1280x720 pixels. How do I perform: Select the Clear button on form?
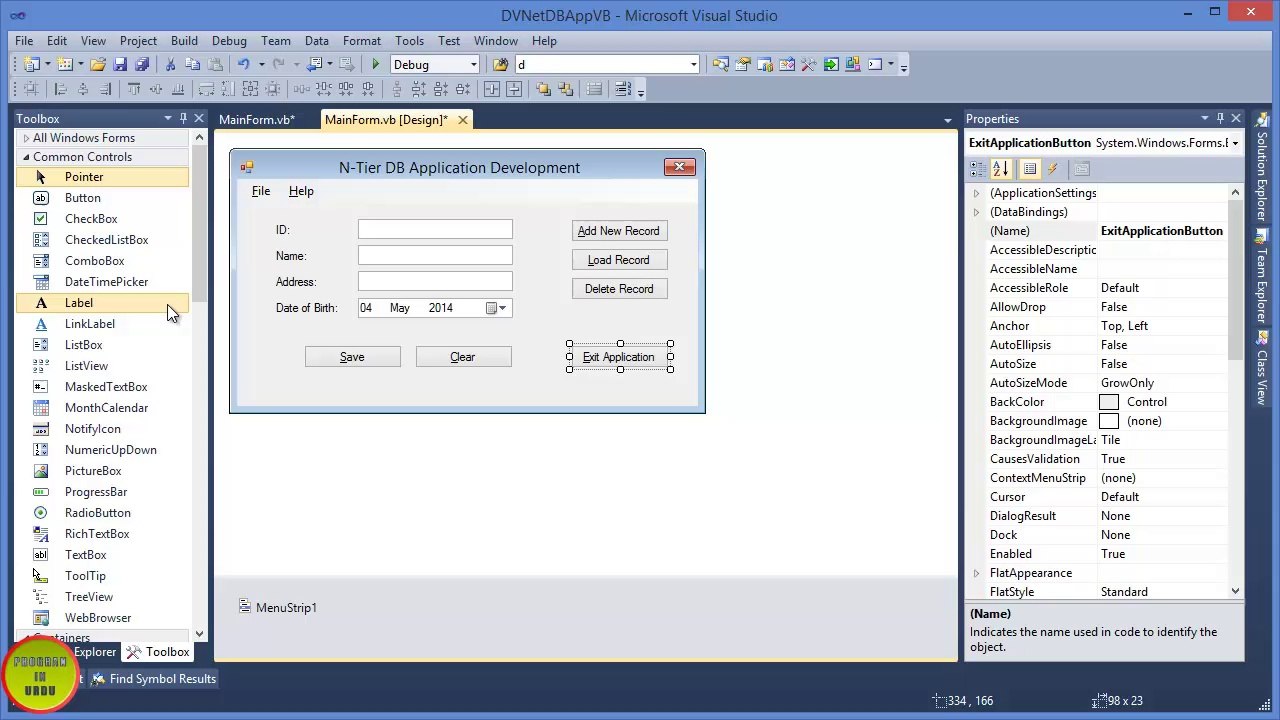pos(463,357)
